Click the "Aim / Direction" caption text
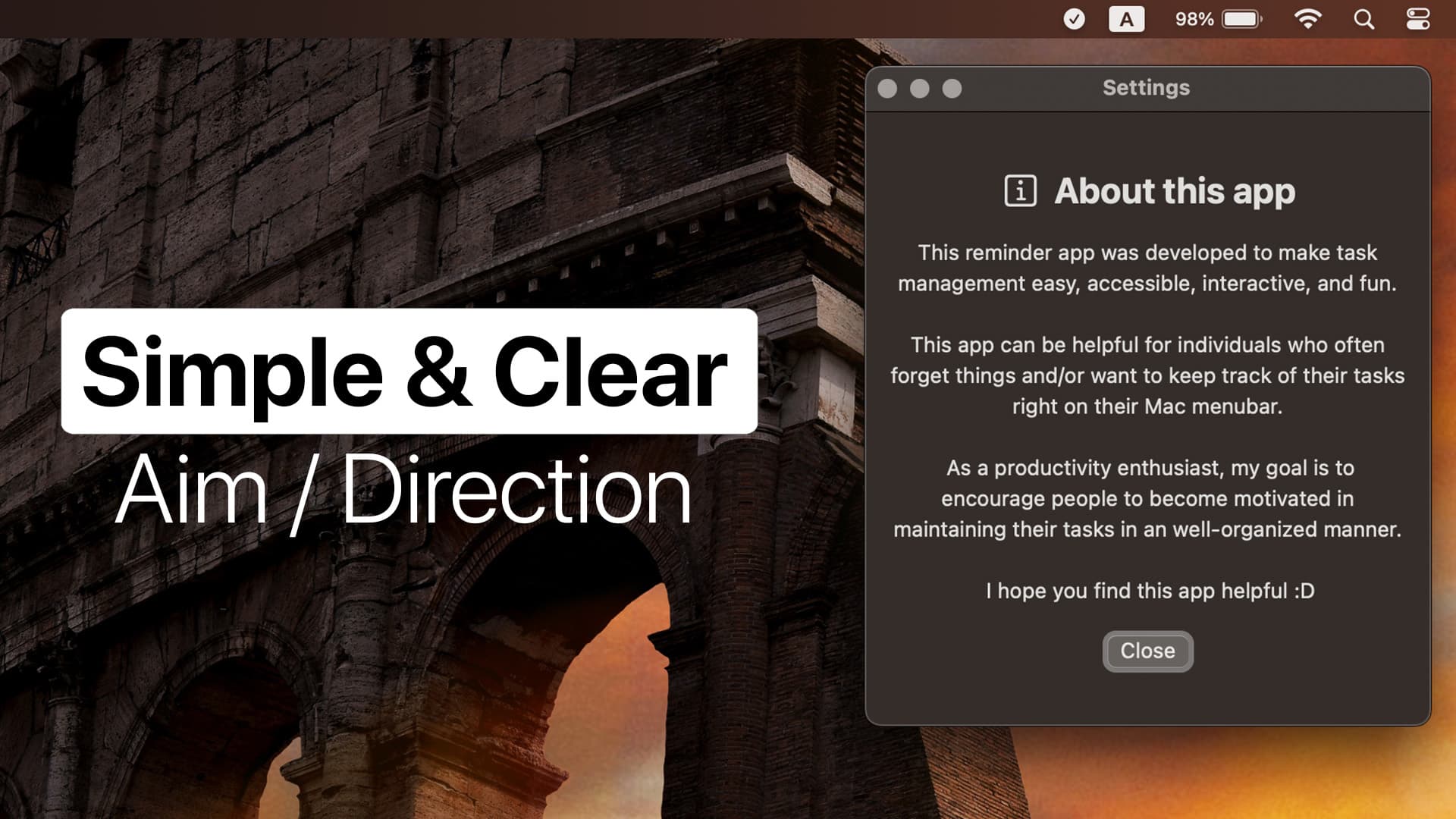 point(403,491)
